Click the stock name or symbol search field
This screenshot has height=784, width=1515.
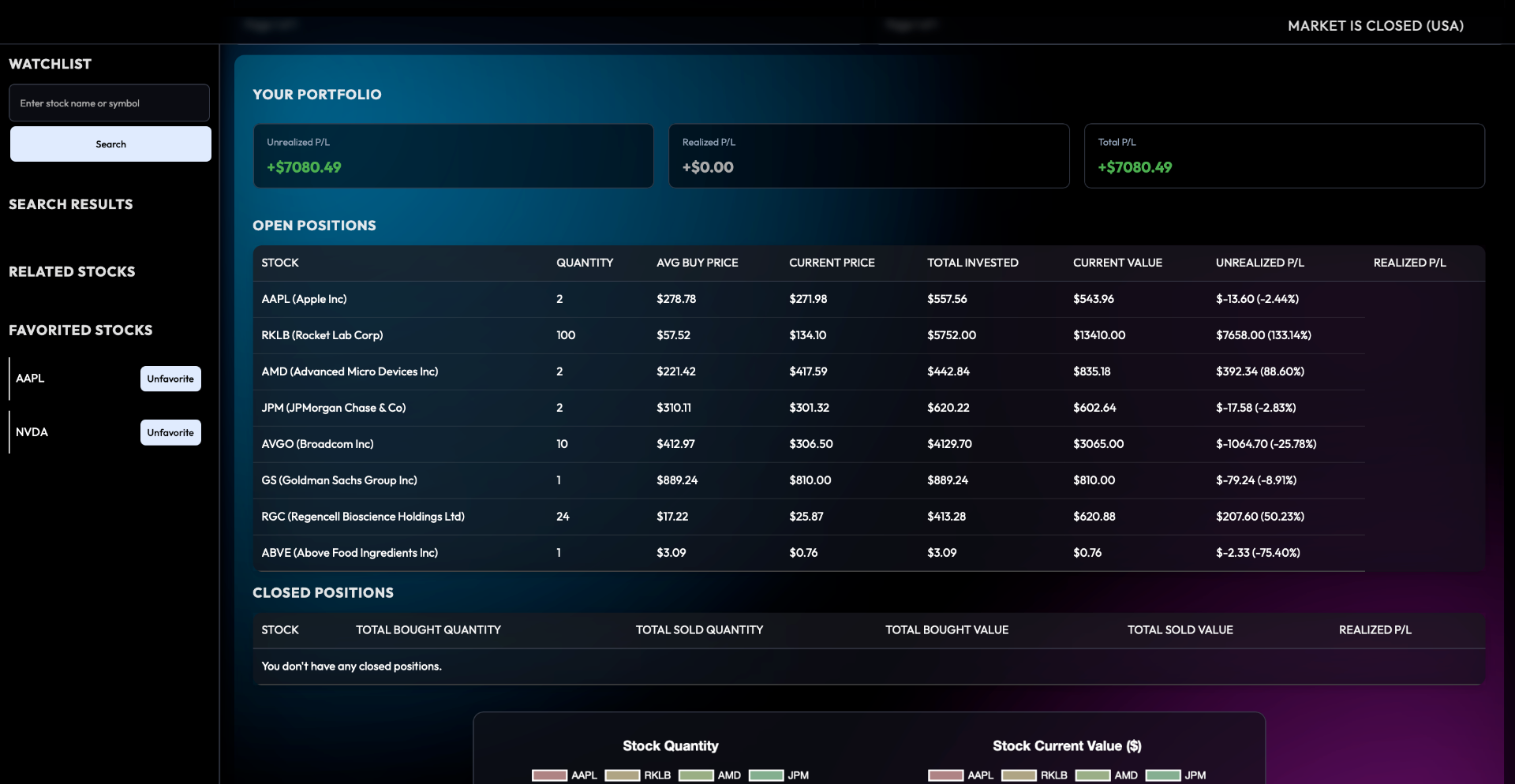109,103
